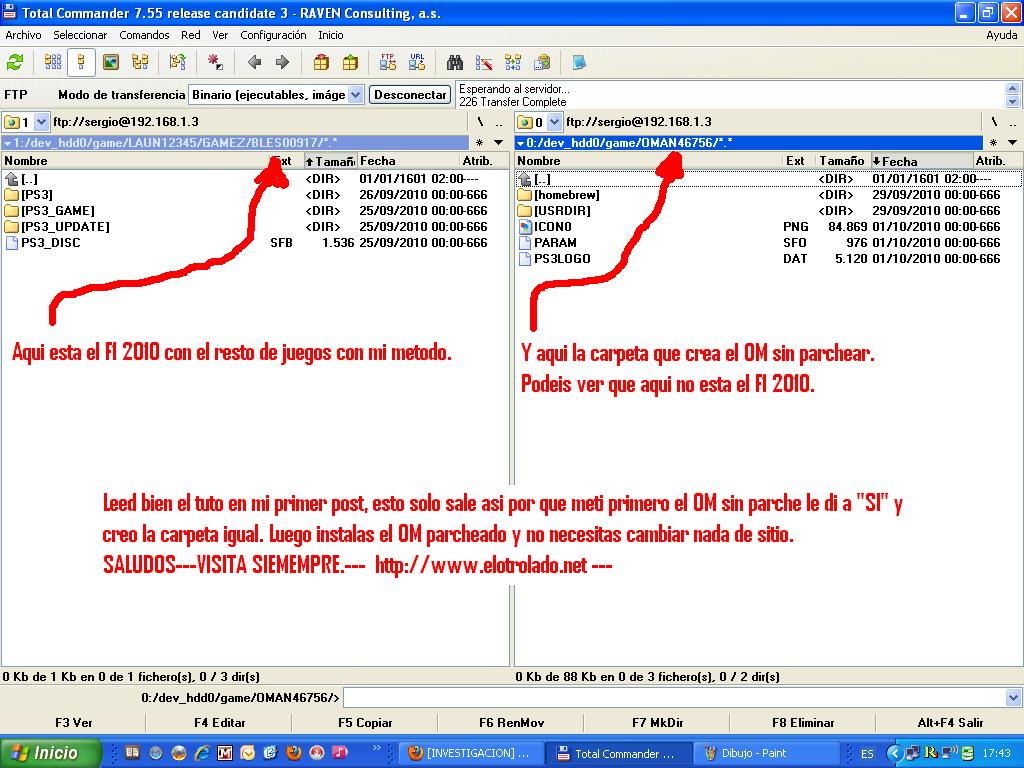Image resolution: width=1024 pixels, height=768 pixels.
Task: Open left panel directory history arrow
Action: coord(498,143)
